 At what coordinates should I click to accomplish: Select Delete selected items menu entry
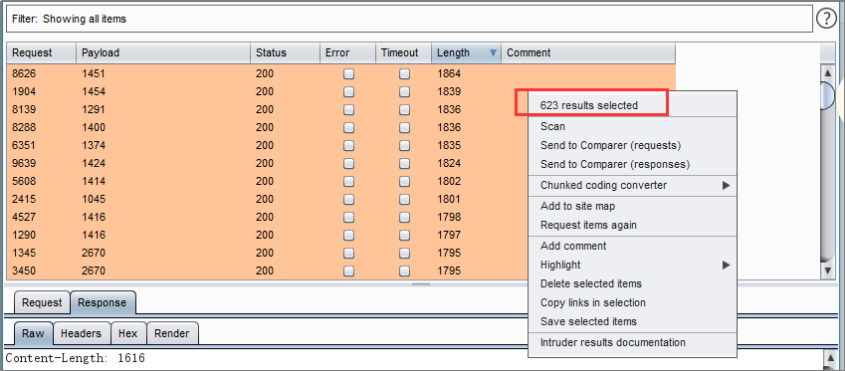pyautogui.click(x=591, y=284)
